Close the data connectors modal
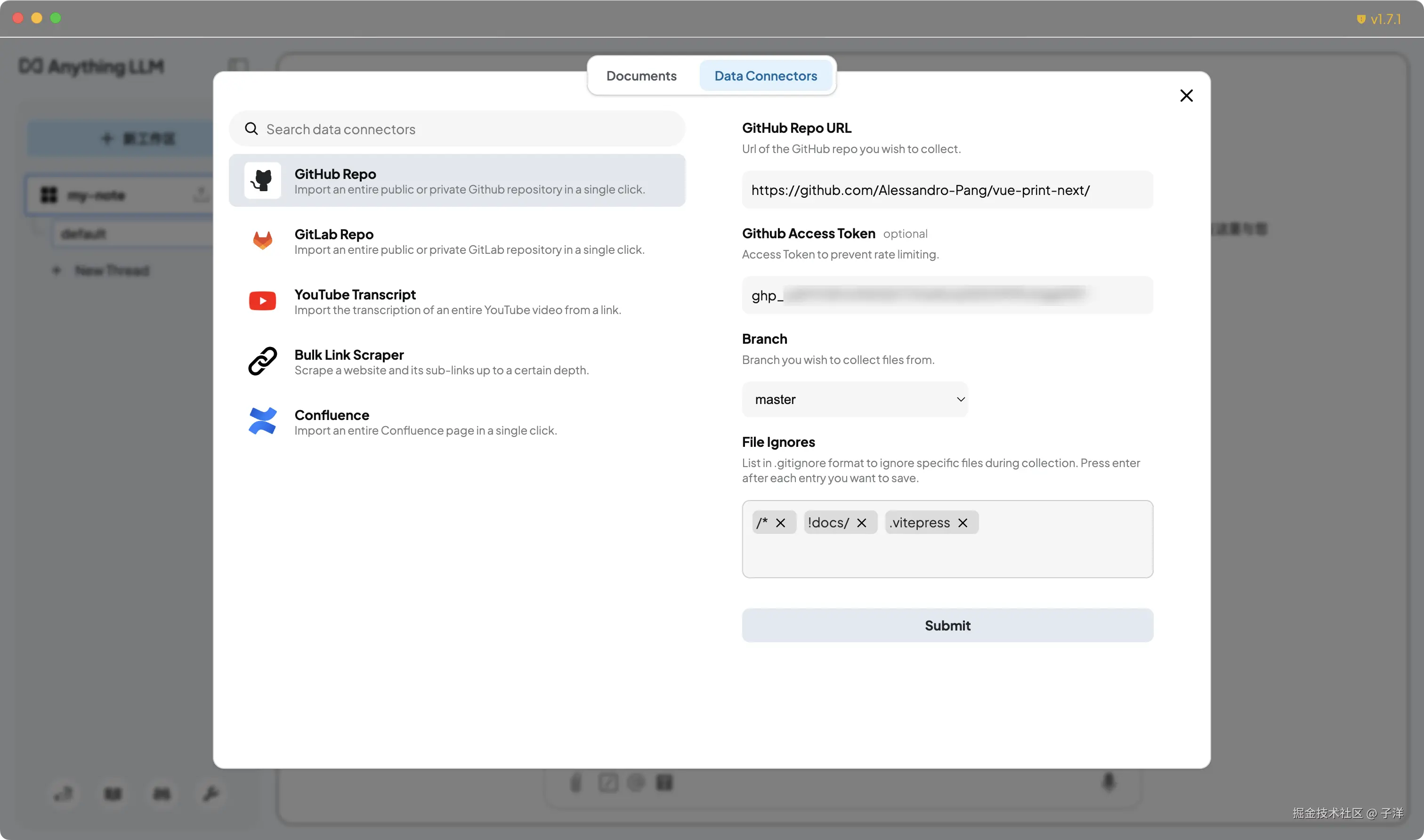This screenshot has width=1424, height=840. click(x=1186, y=96)
